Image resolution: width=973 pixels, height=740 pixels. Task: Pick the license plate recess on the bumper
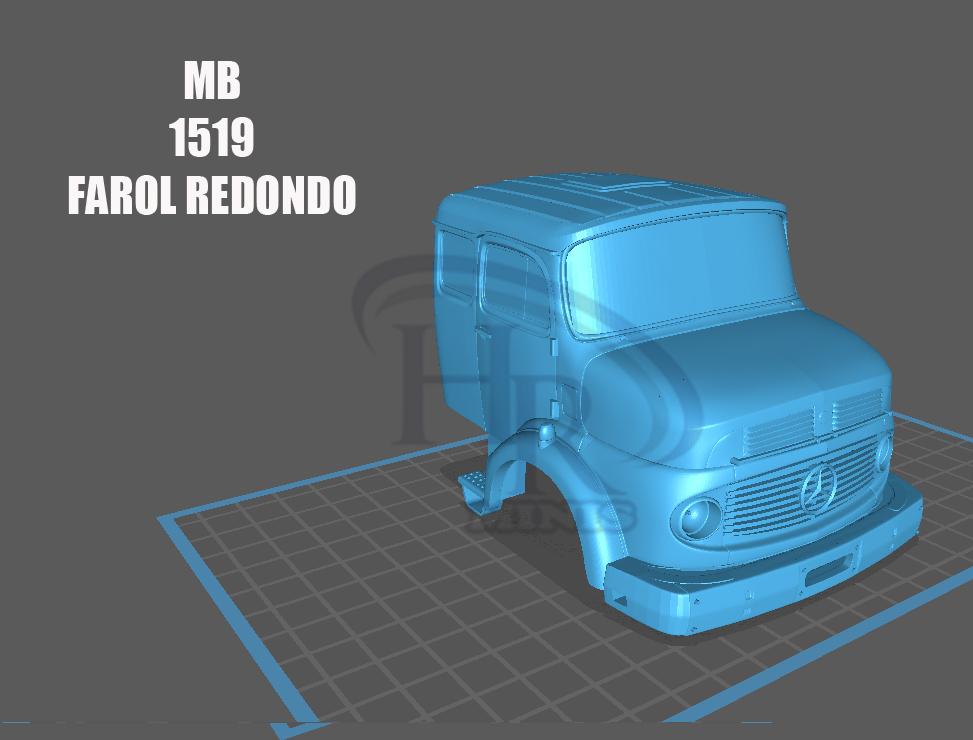(825, 572)
